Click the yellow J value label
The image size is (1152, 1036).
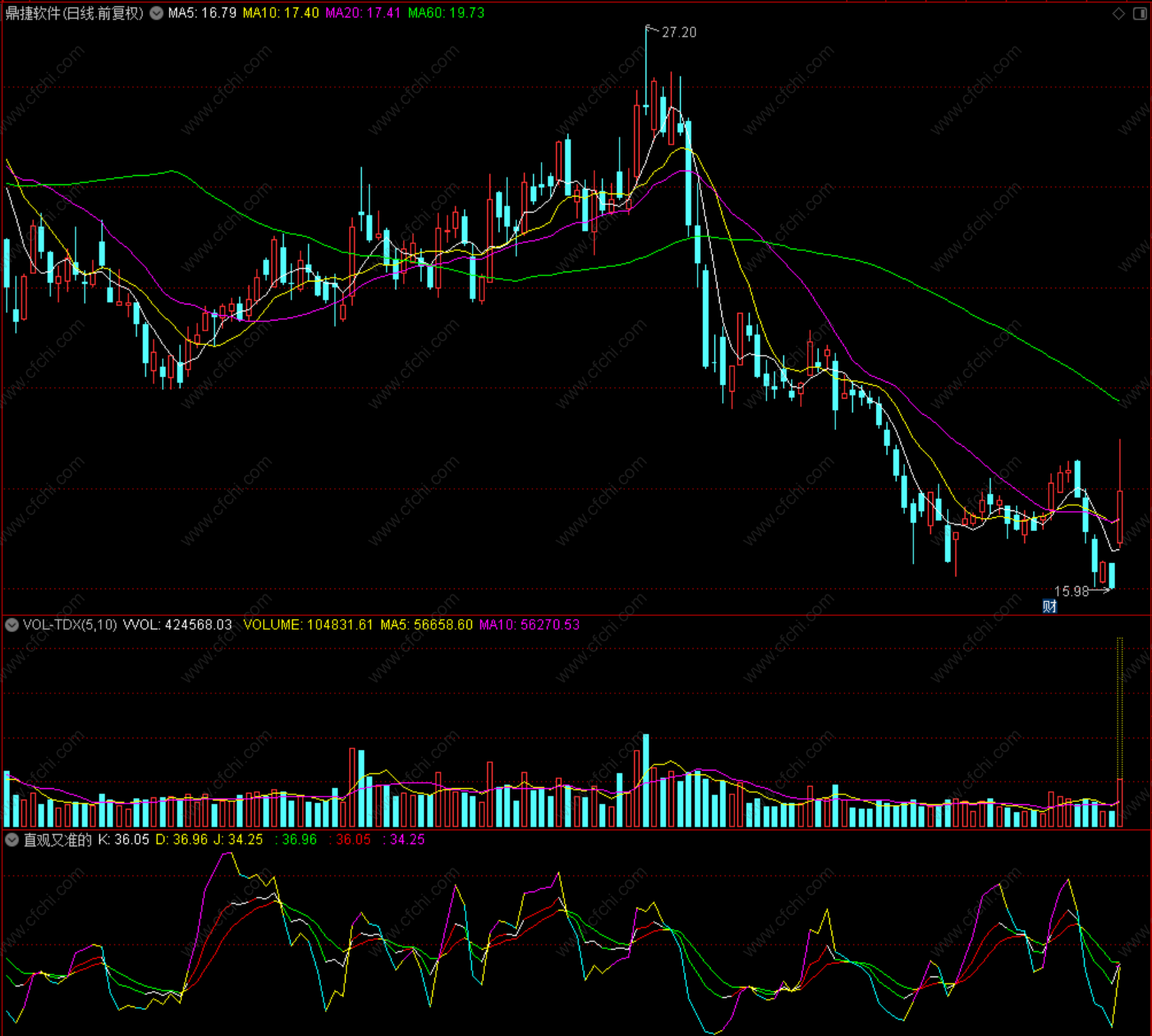click(238, 839)
